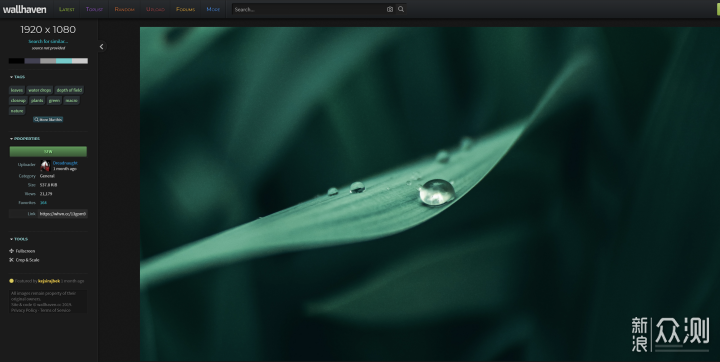Select the black color swatch
This screenshot has height=362, width=720.
17,61
